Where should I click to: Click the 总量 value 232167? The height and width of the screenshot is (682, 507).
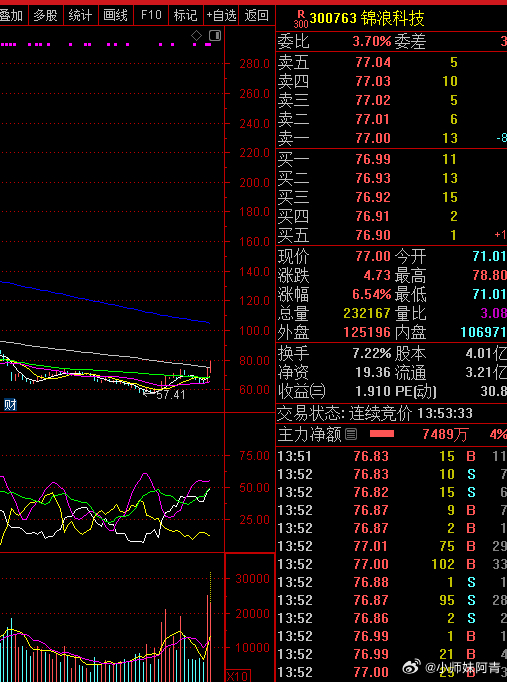point(367,313)
